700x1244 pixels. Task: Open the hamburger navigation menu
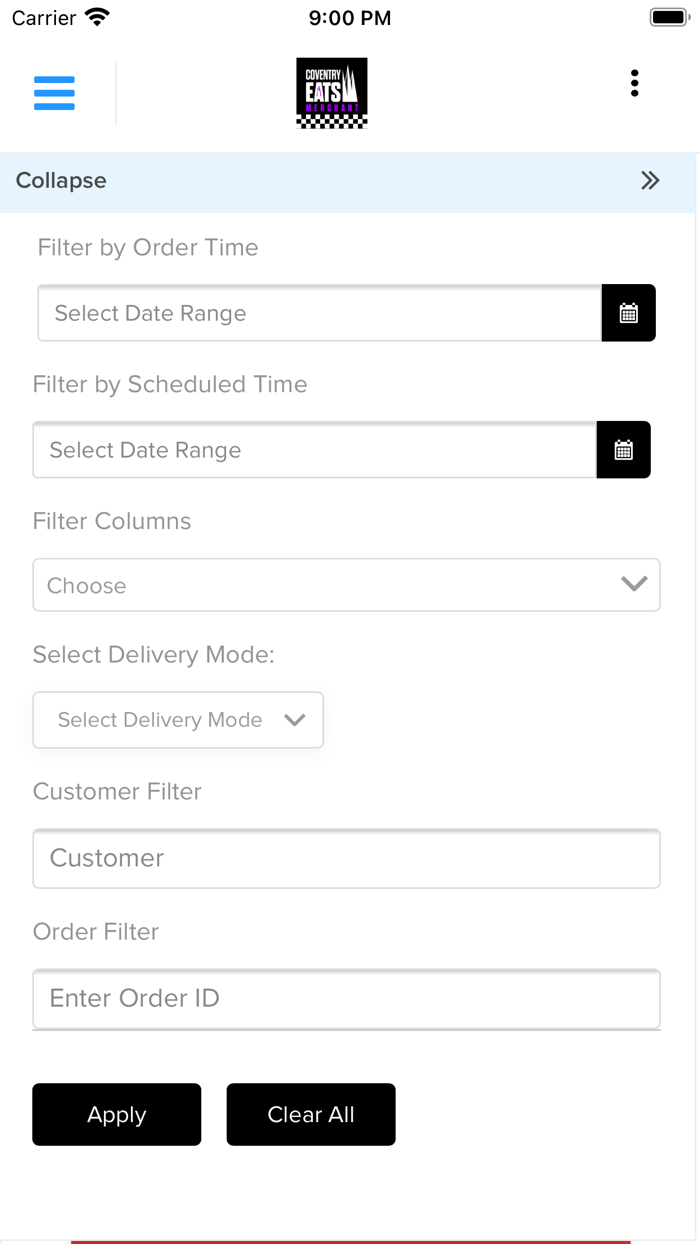coord(54,93)
